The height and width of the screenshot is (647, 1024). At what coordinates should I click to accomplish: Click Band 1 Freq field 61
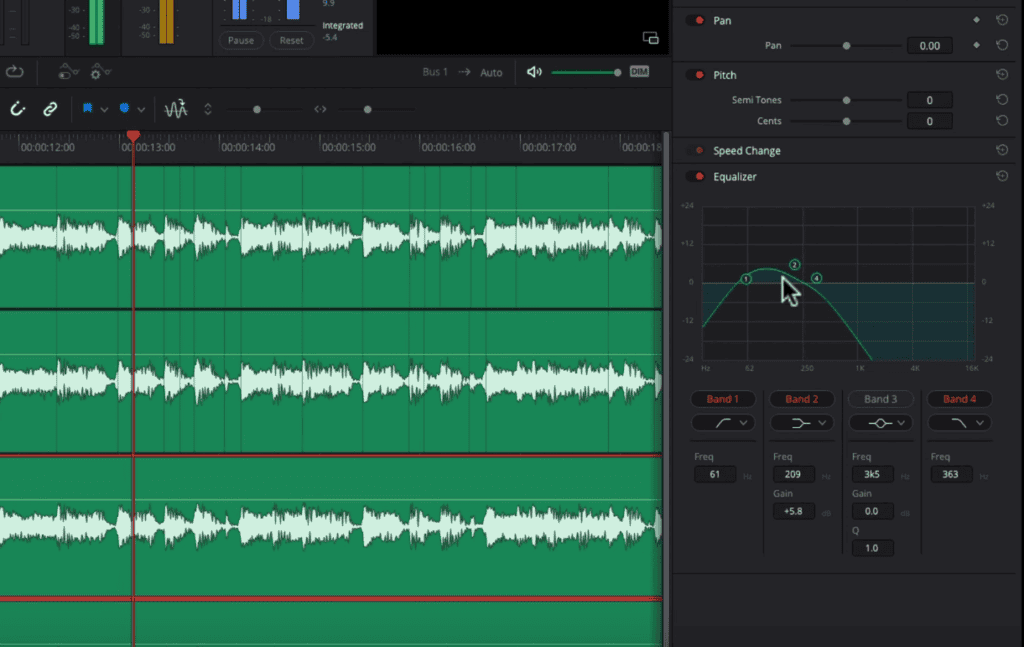pyautogui.click(x=715, y=474)
